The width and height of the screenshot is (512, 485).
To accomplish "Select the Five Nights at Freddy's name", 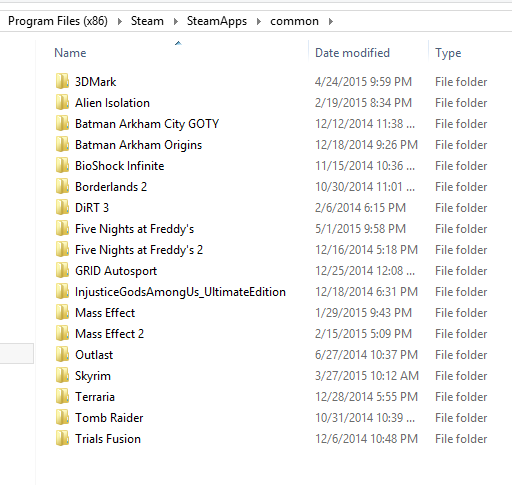I will [134, 229].
